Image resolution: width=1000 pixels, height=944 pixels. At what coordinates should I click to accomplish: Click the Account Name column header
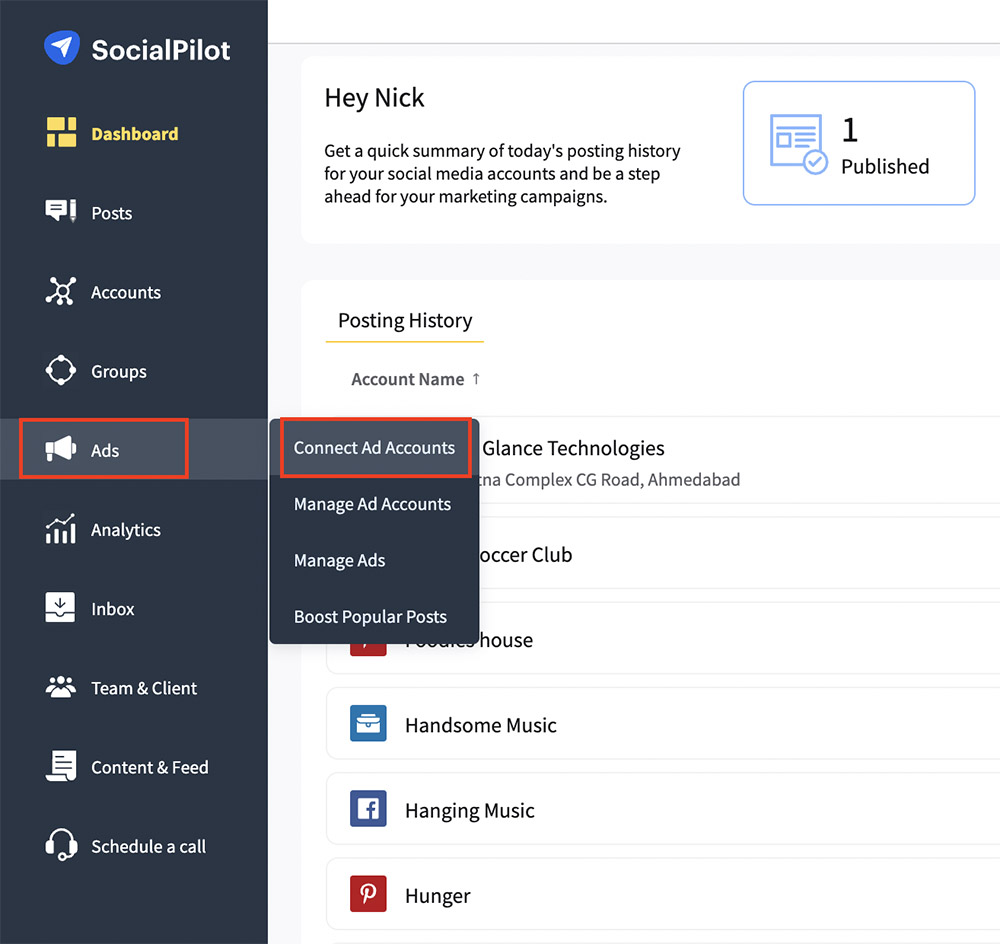(x=408, y=379)
